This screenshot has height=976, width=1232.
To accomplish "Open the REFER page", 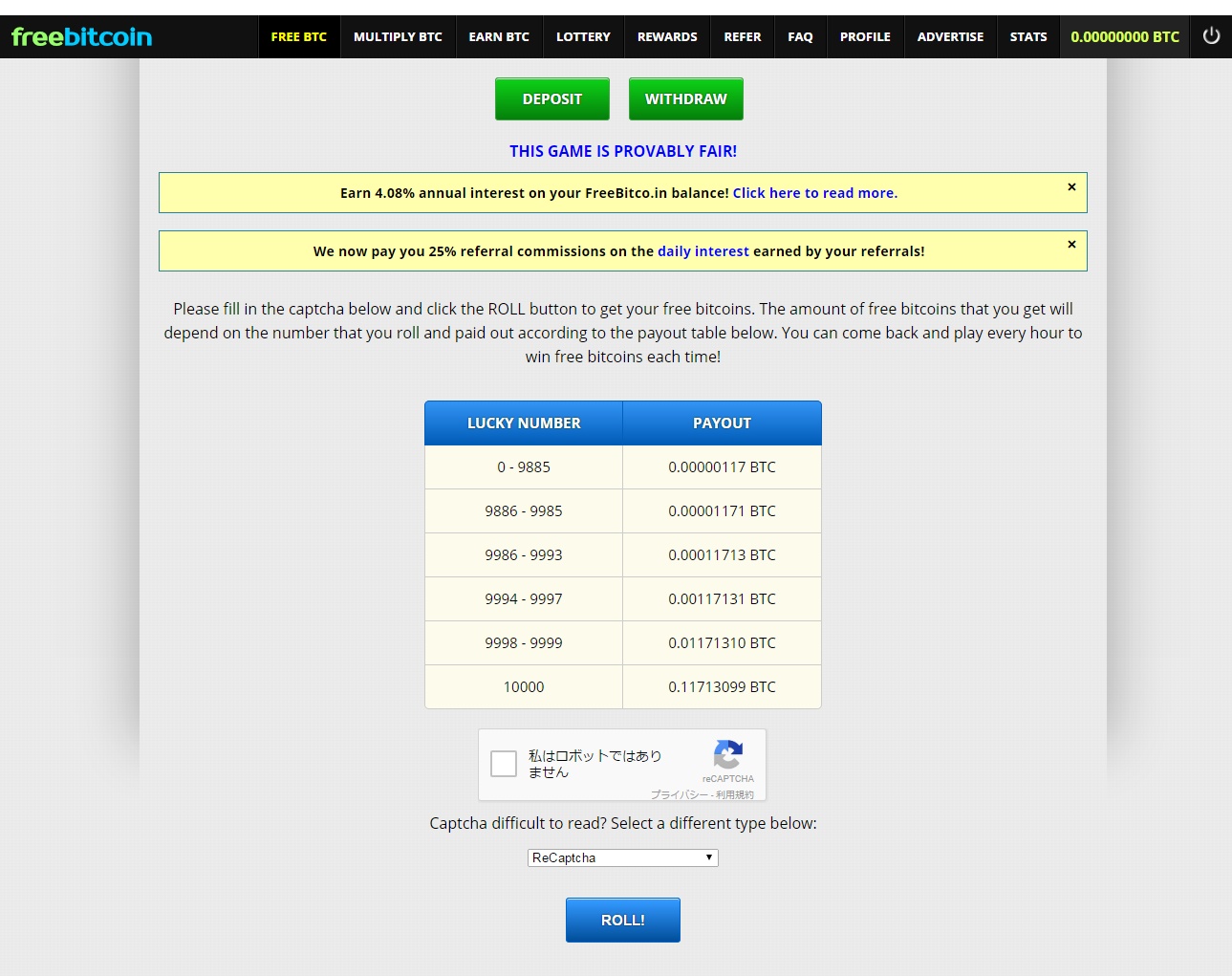I will (743, 37).
